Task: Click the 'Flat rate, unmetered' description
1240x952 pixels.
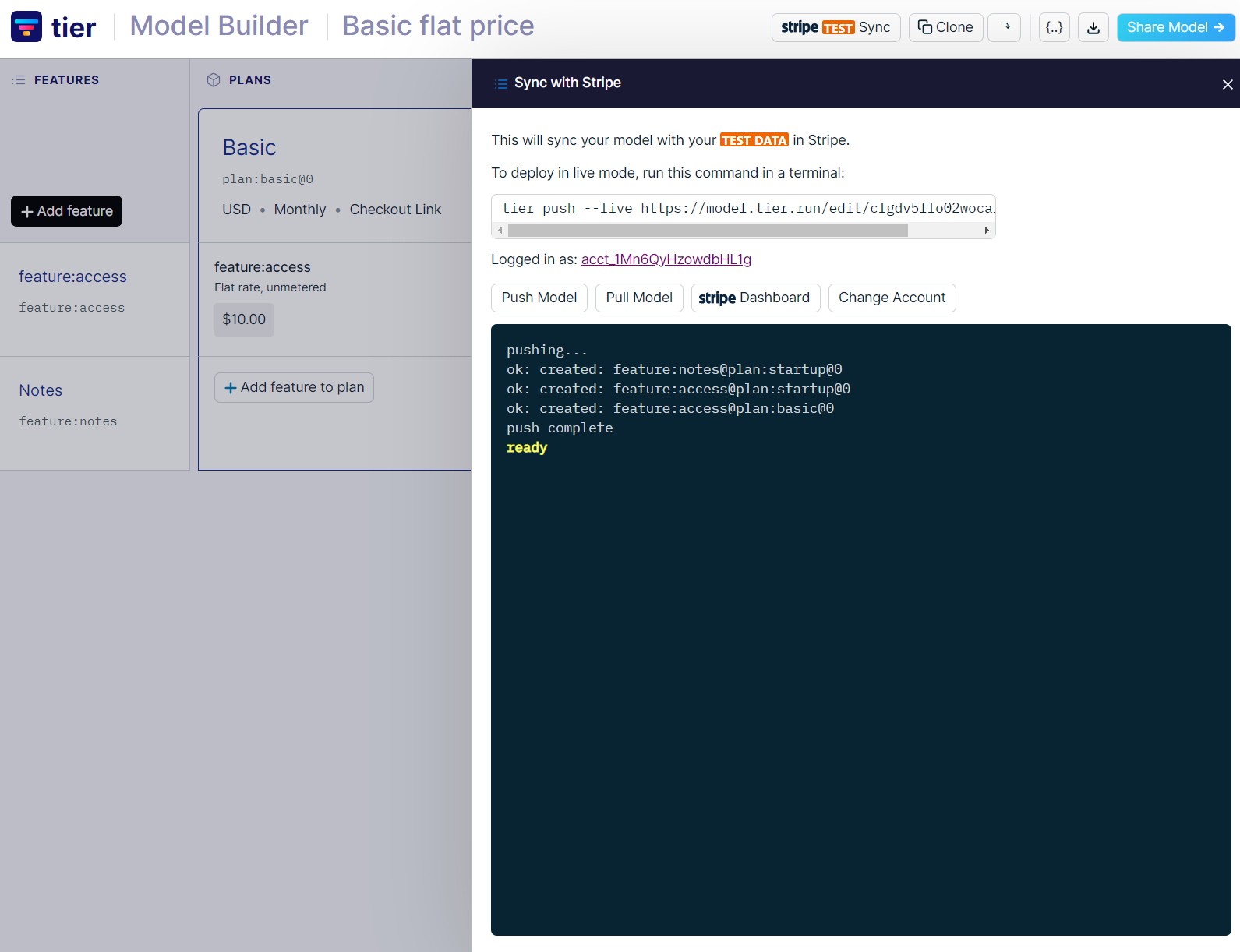Action: (270, 287)
